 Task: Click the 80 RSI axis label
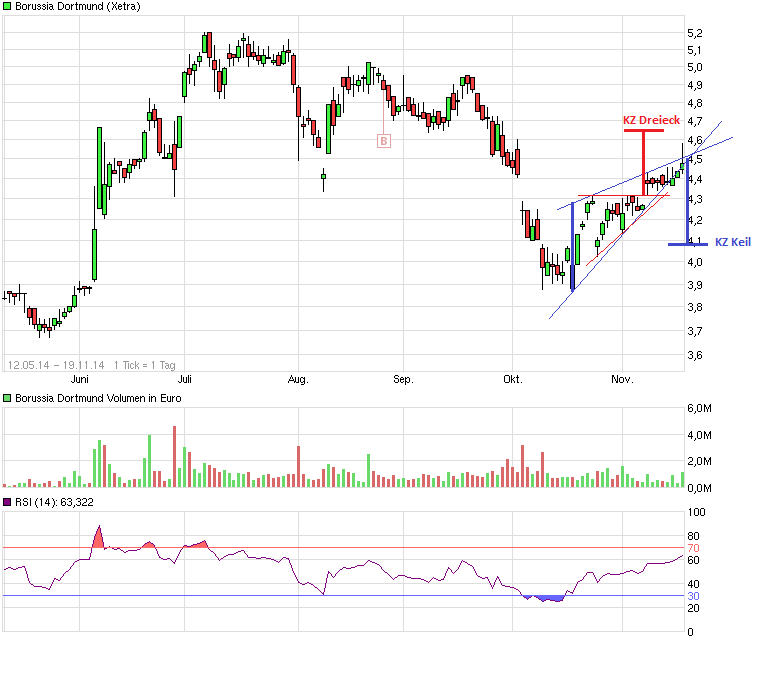pos(693,536)
